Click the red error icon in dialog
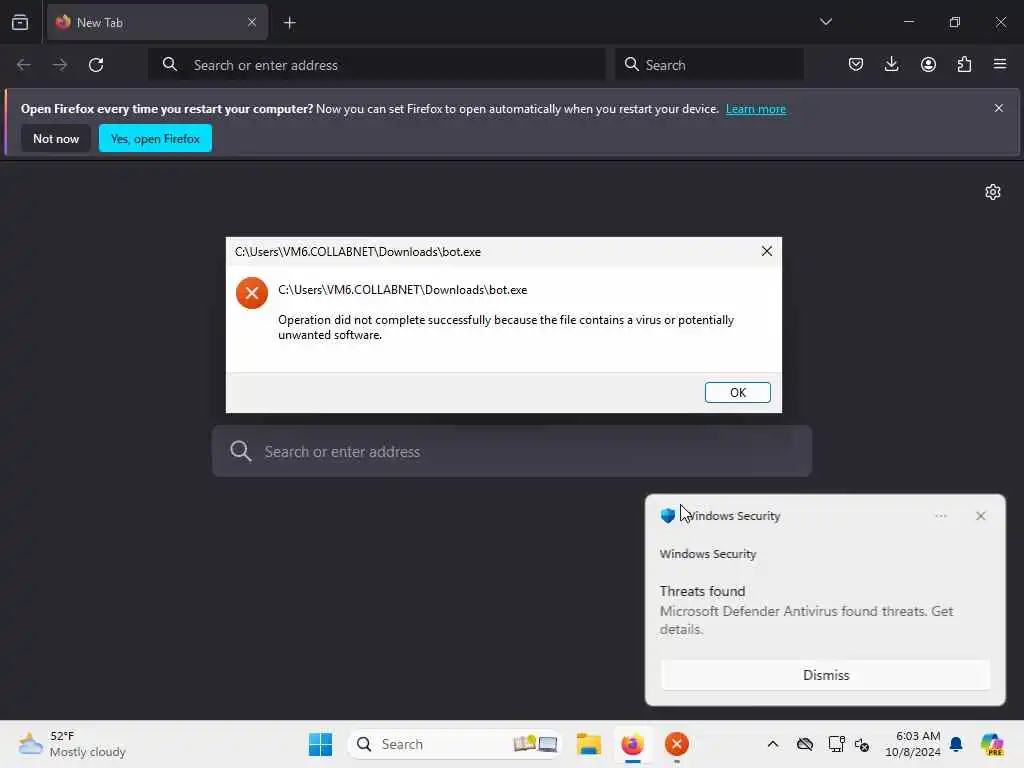 click(252, 293)
